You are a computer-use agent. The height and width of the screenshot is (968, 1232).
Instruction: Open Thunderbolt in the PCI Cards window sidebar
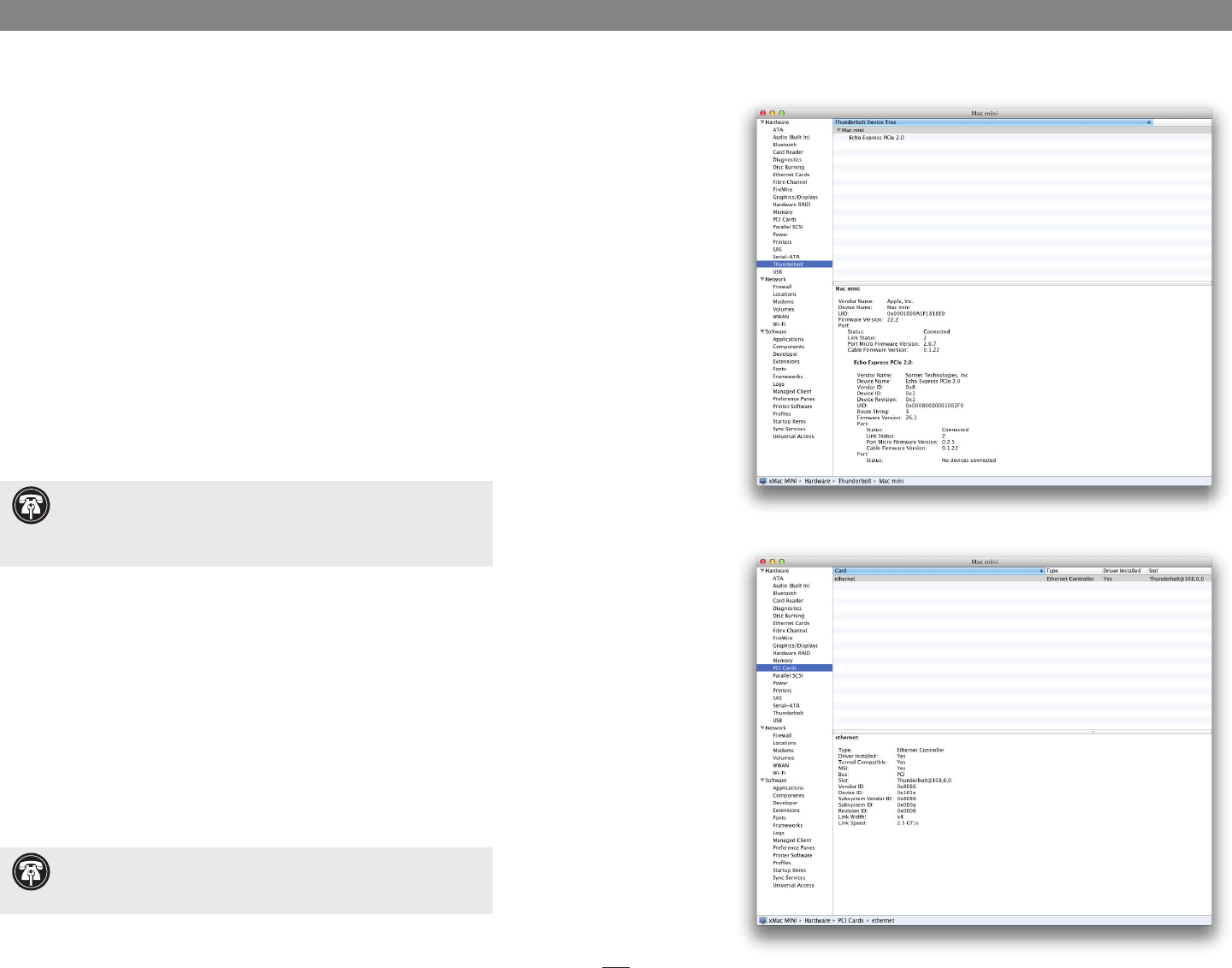point(788,713)
